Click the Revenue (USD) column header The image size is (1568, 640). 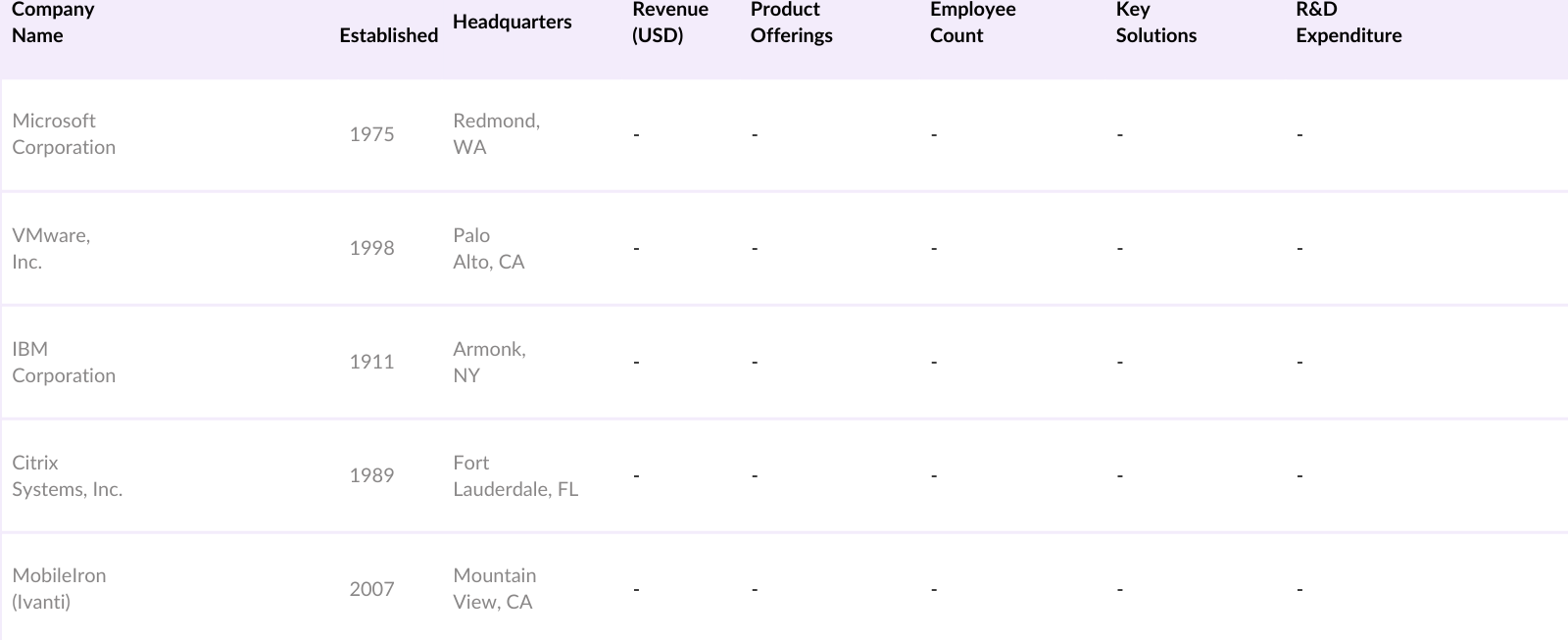pos(670,23)
